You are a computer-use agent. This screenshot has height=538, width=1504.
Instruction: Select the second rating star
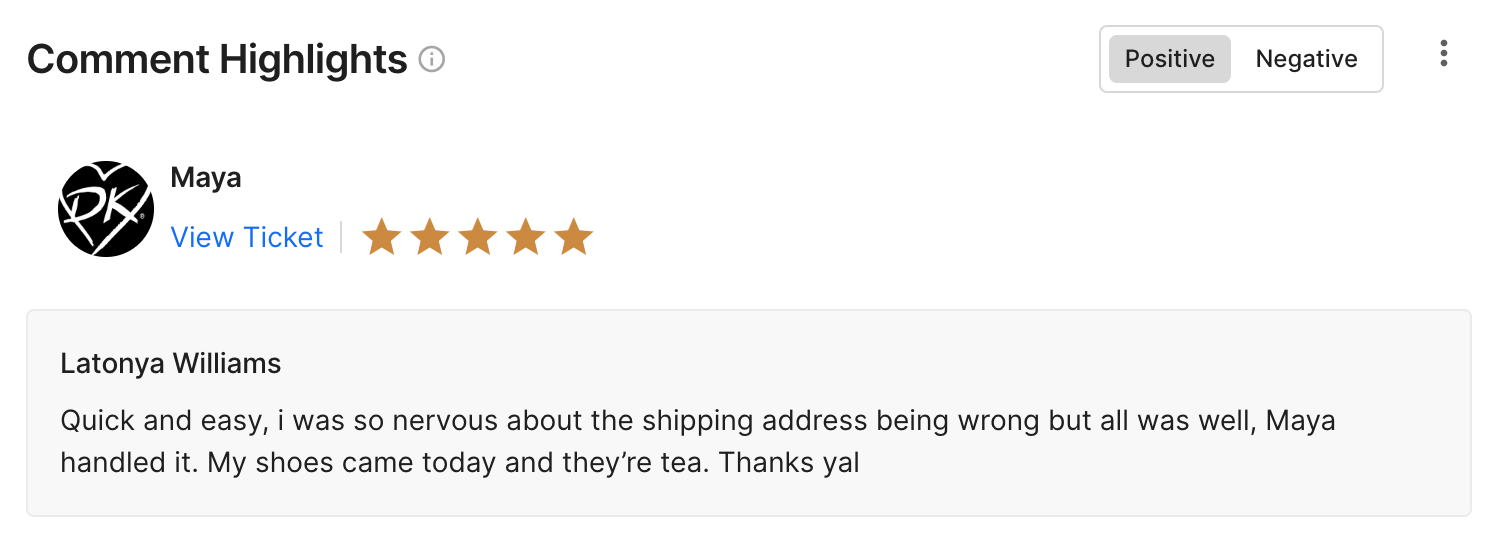point(429,238)
